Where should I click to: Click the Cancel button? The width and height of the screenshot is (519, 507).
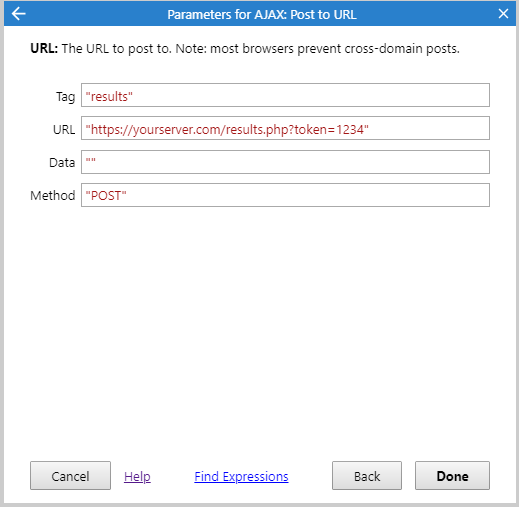point(70,476)
